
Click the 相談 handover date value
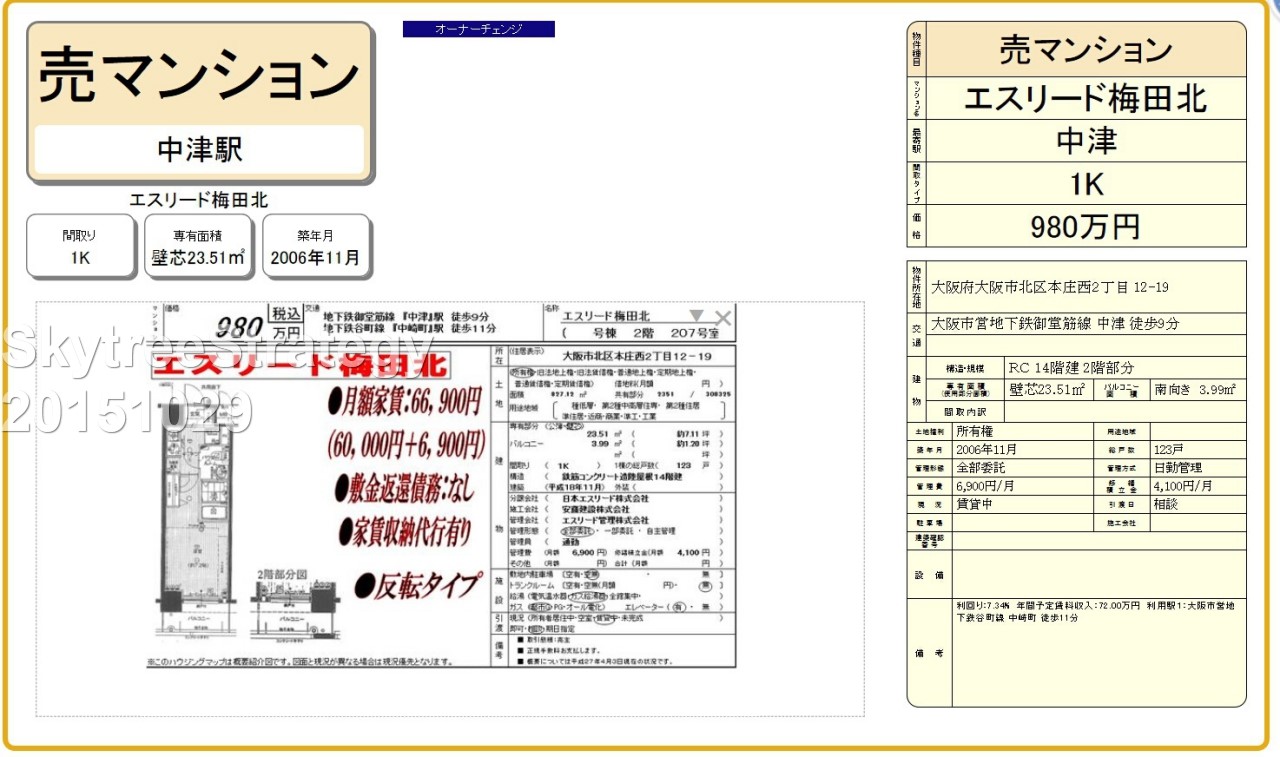(x=1166, y=505)
